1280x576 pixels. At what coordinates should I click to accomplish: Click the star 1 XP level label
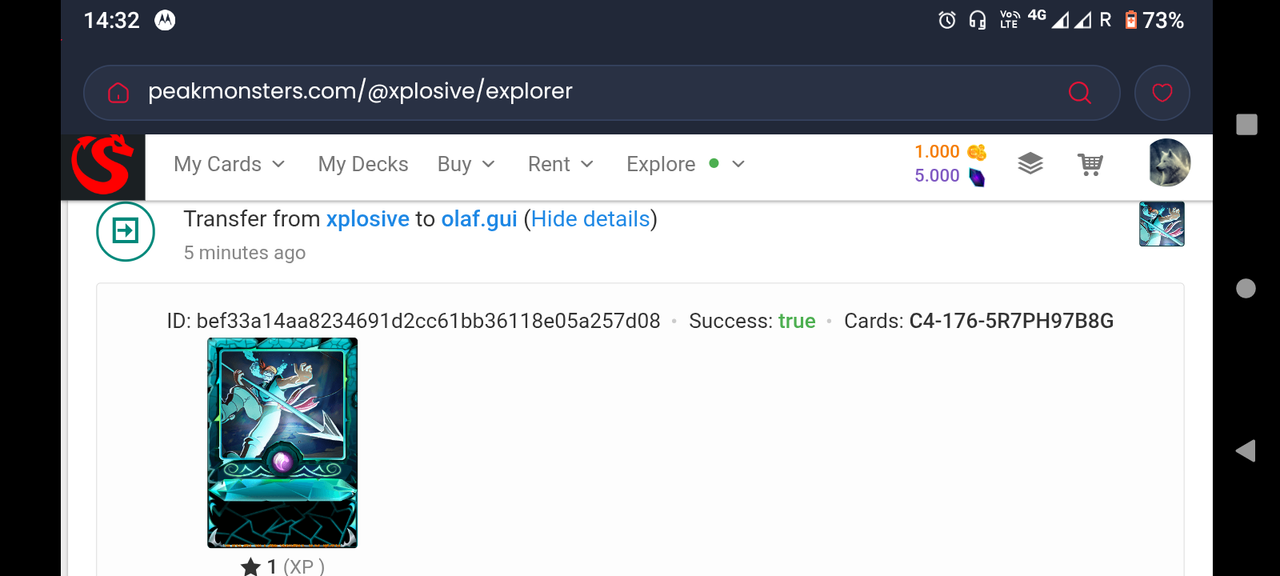pyautogui.click(x=282, y=567)
